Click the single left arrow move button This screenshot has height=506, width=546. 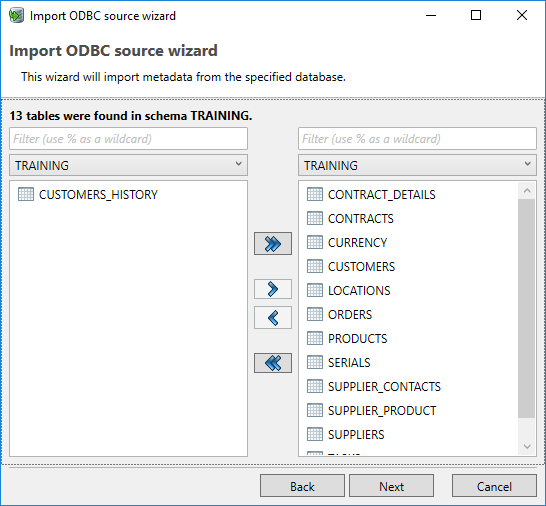[273, 318]
